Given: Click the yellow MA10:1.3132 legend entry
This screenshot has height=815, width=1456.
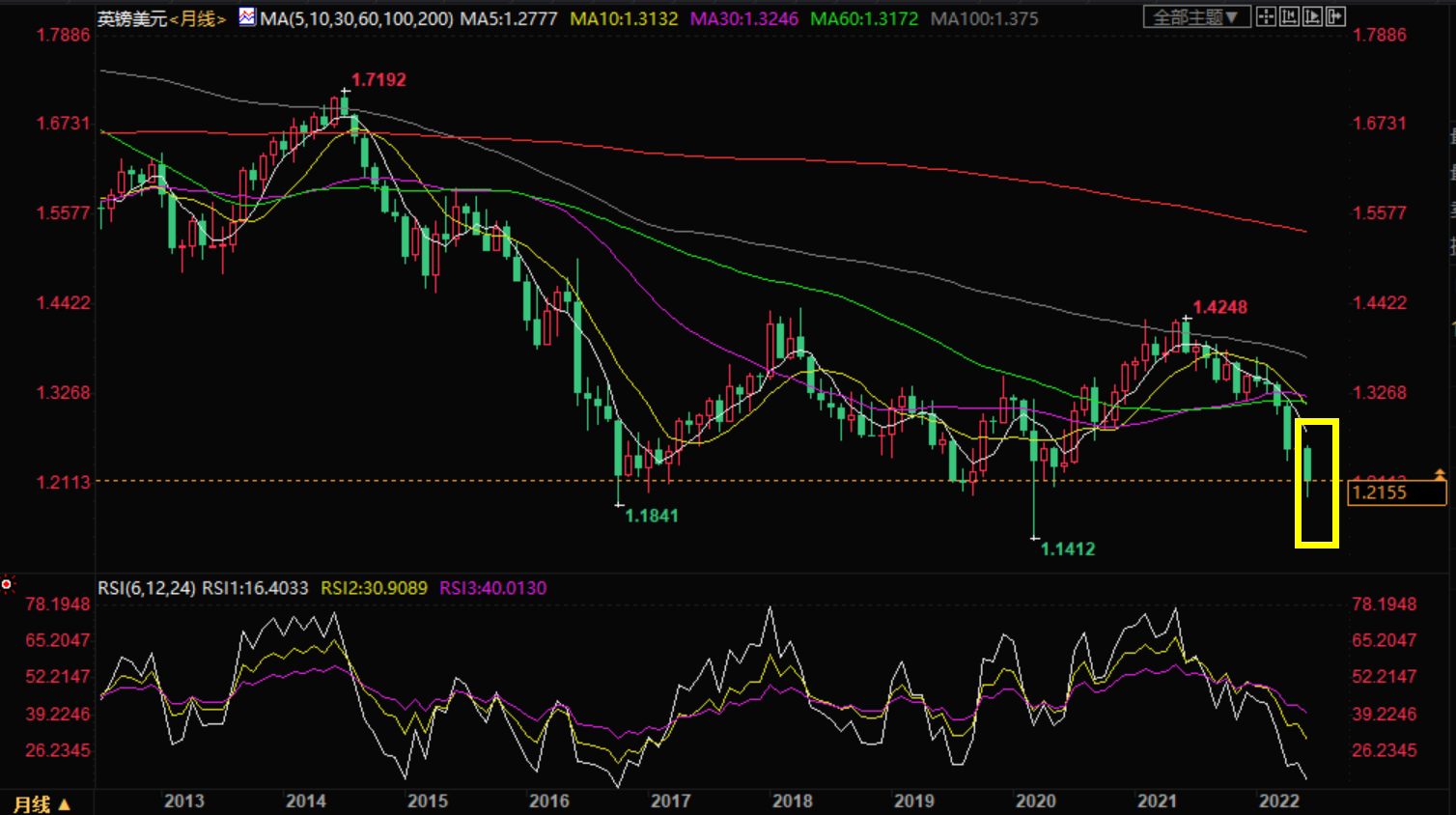Looking at the screenshot, I should (624, 18).
